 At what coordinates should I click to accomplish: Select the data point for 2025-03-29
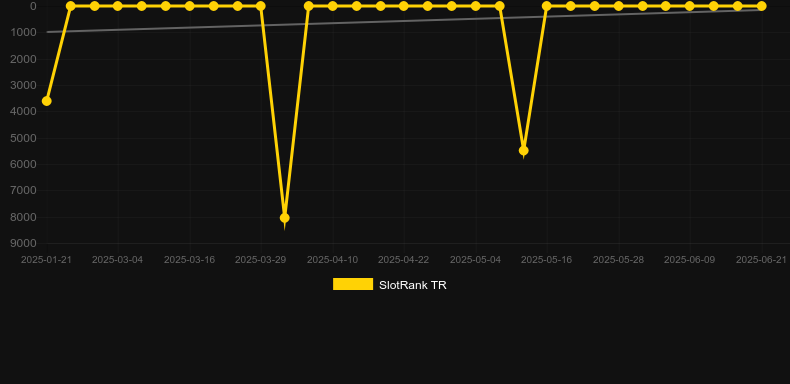tap(260, 6)
